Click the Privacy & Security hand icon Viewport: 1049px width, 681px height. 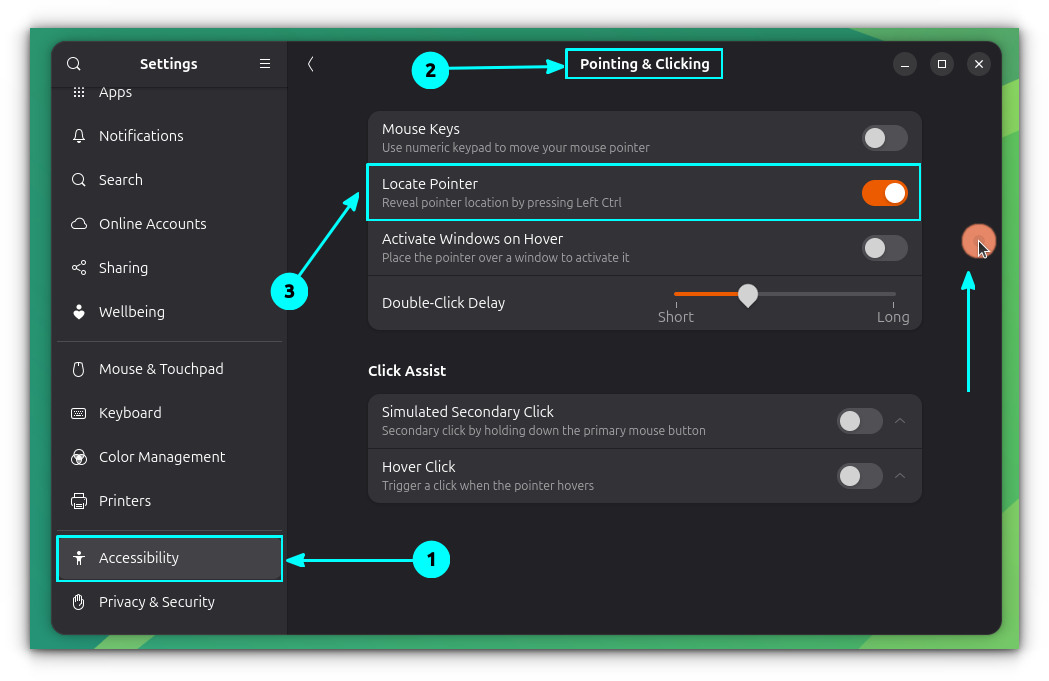pos(79,602)
